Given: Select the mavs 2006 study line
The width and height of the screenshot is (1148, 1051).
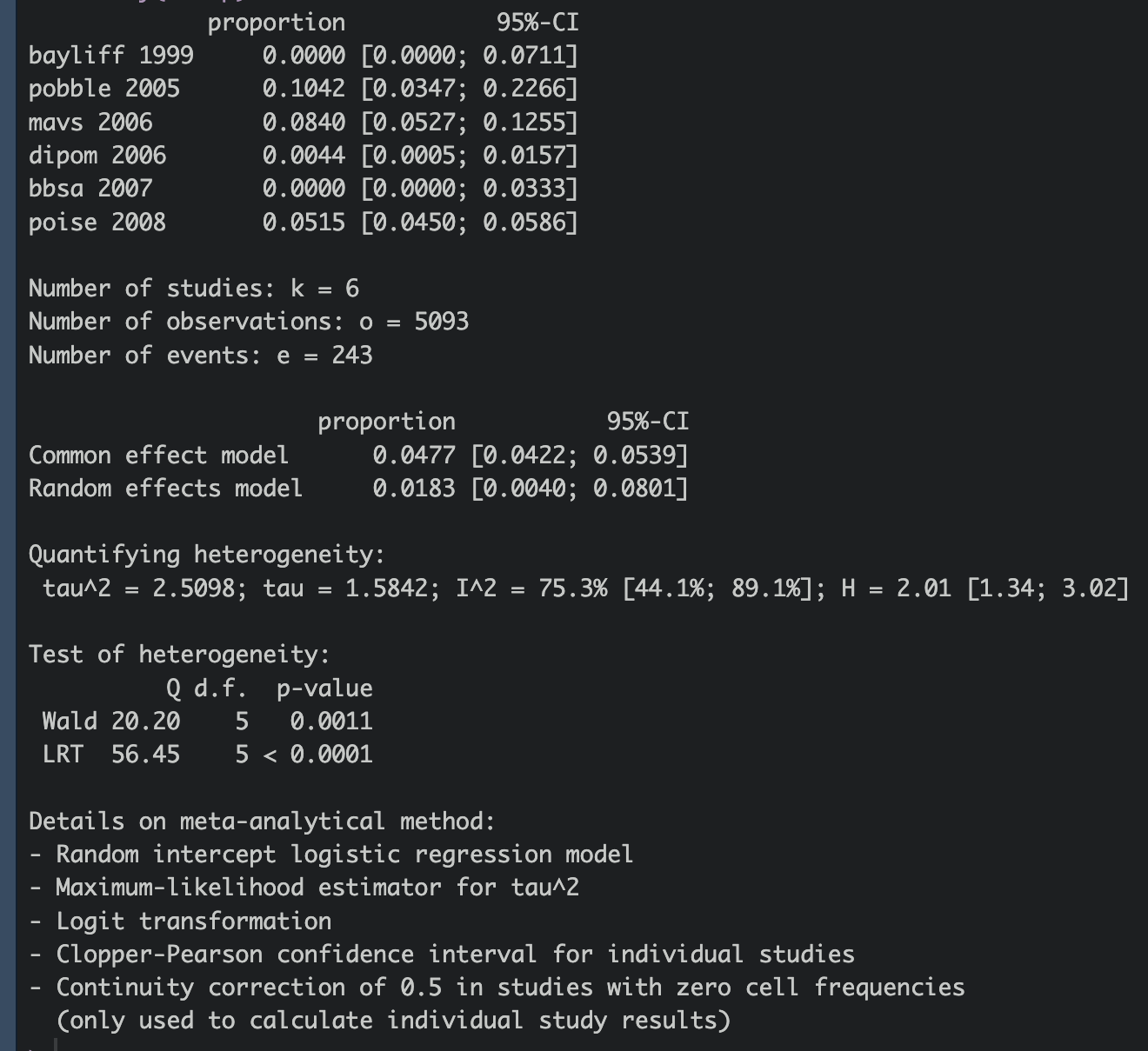Looking at the screenshot, I should pyautogui.click(x=303, y=122).
